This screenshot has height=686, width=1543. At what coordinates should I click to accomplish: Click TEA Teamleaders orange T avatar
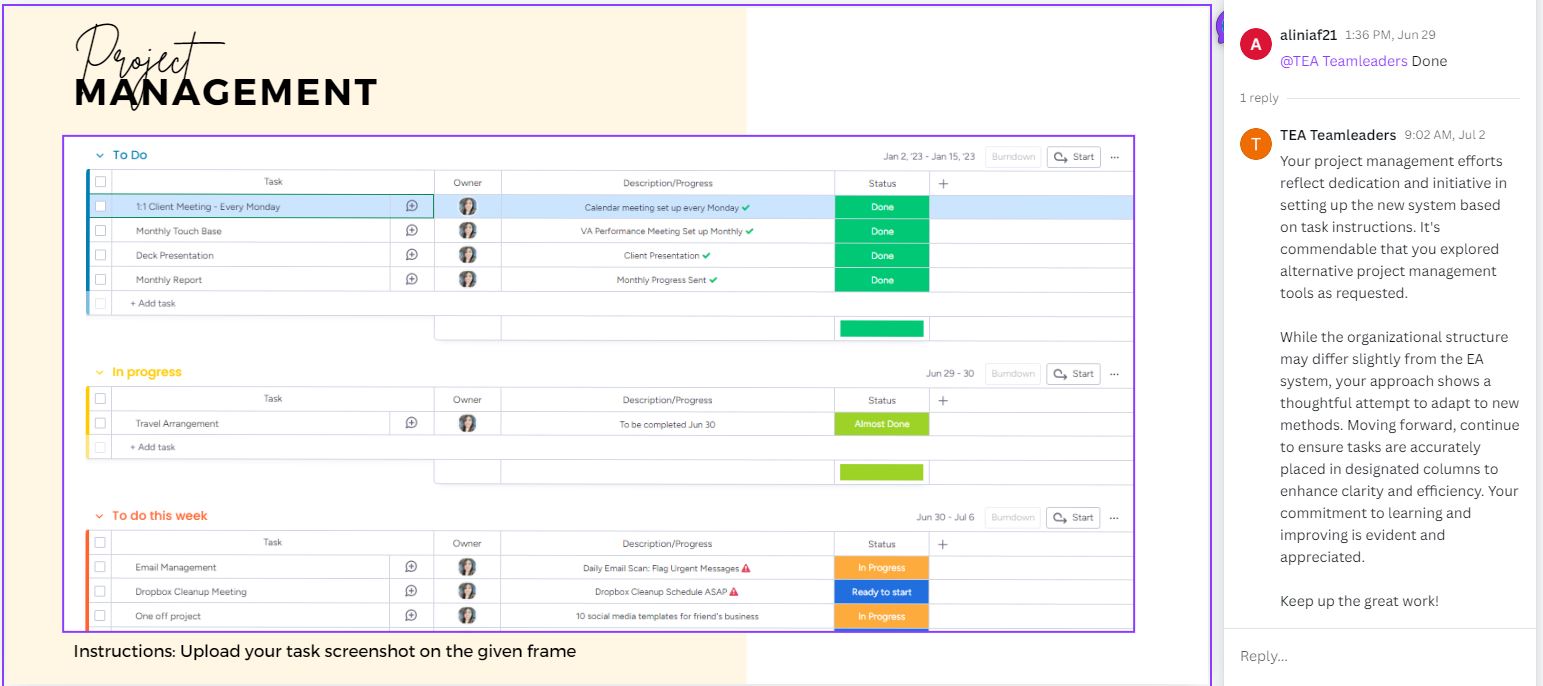[x=1256, y=144]
